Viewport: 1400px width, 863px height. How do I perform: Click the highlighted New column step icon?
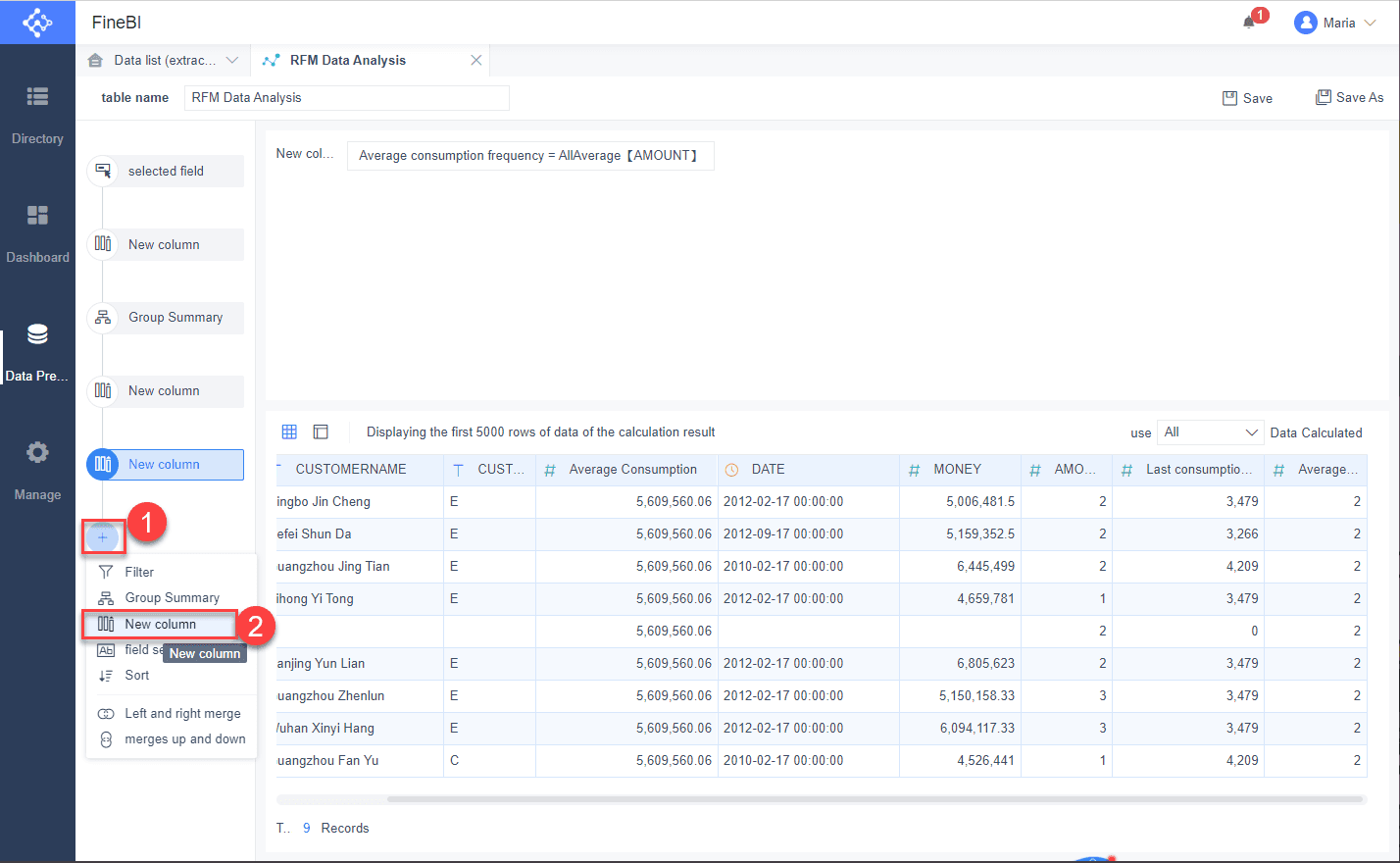[x=103, y=464]
